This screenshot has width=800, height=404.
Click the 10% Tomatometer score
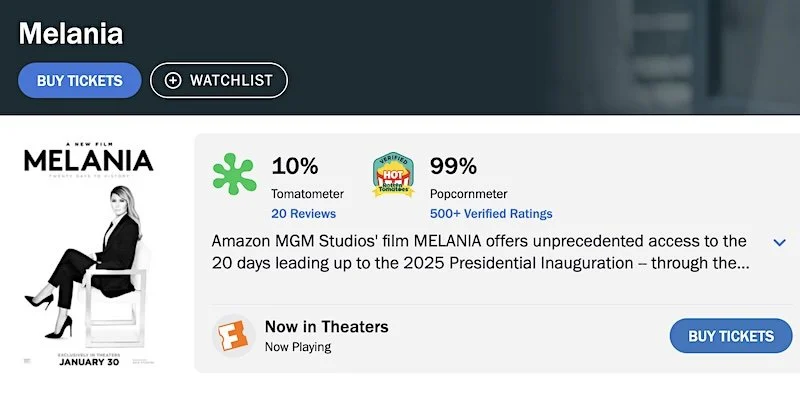point(294,165)
